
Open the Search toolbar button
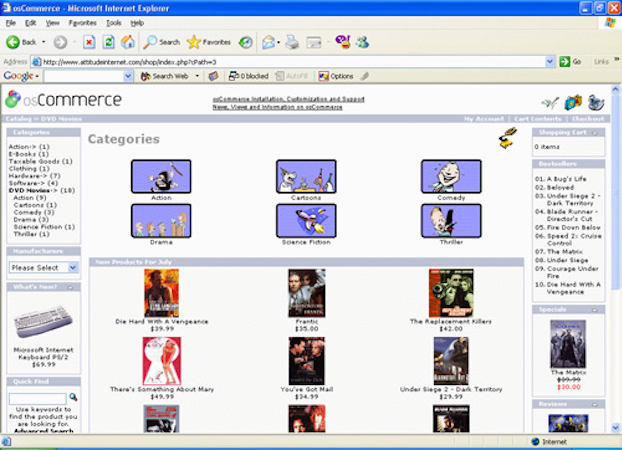(x=161, y=42)
